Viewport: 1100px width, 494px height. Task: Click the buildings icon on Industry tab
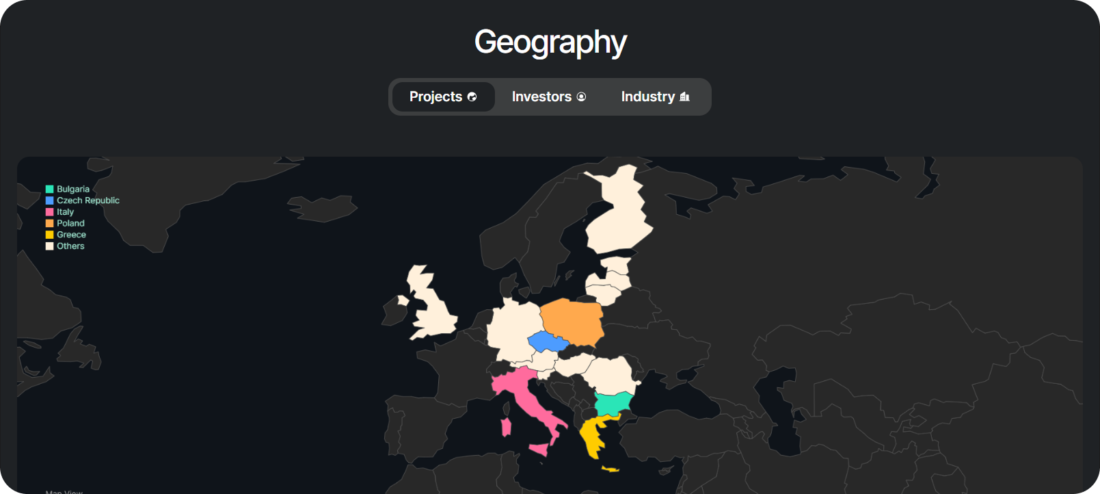[685, 97]
